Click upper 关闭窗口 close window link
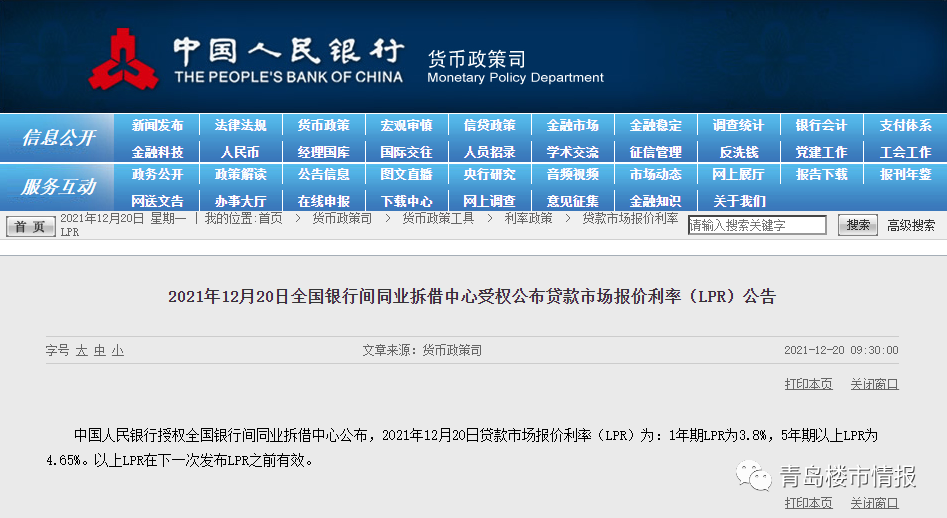 [x=875, y=384]
